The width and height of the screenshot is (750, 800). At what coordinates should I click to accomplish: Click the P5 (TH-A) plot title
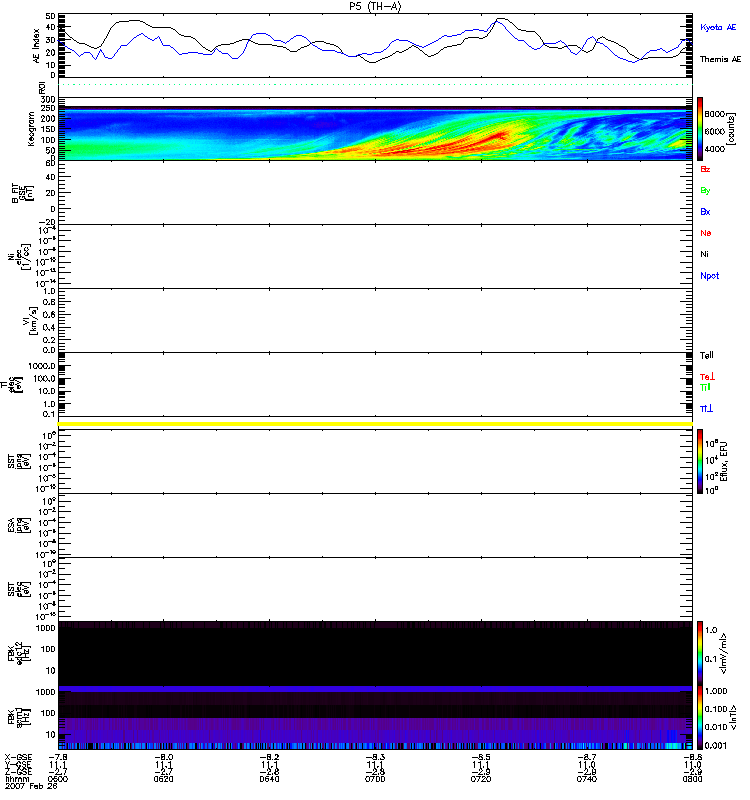click(375, 6)
